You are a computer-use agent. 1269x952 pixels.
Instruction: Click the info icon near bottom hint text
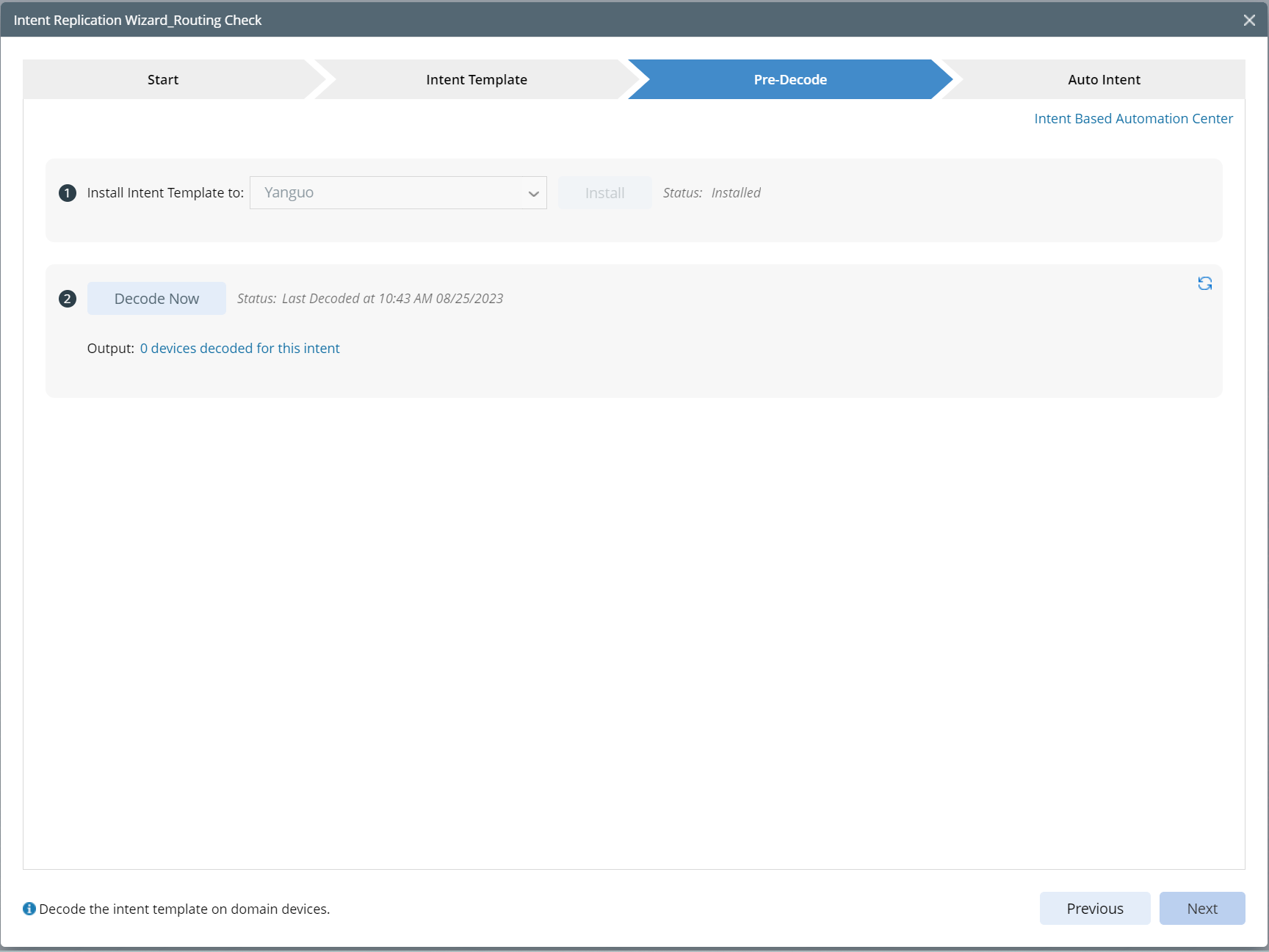(x=29, y=909)
